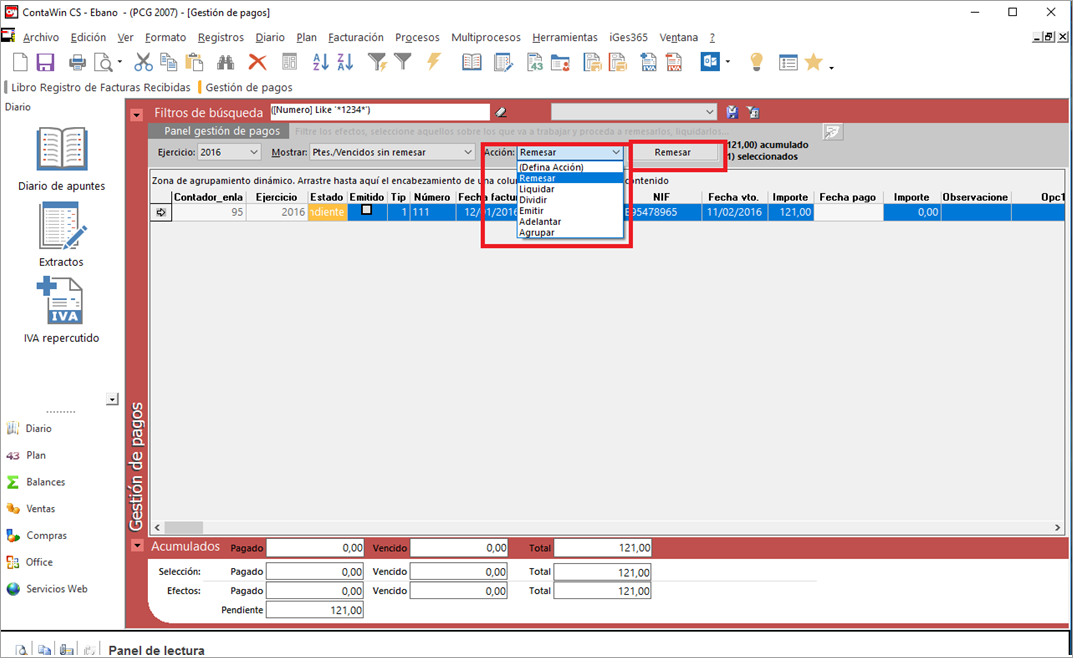1073x658 pixels.
Task: Open the iGes365 menu
Action: pos(628,38)
